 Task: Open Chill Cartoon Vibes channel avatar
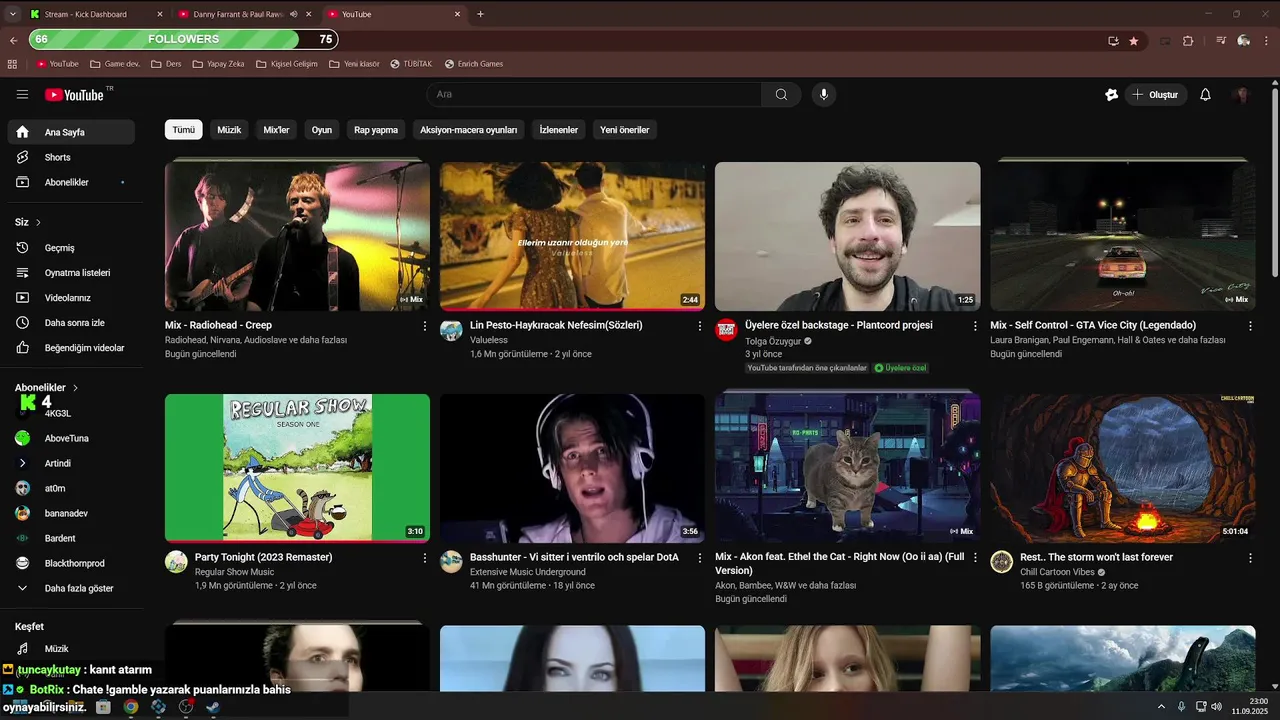(x=1001, y=561)
